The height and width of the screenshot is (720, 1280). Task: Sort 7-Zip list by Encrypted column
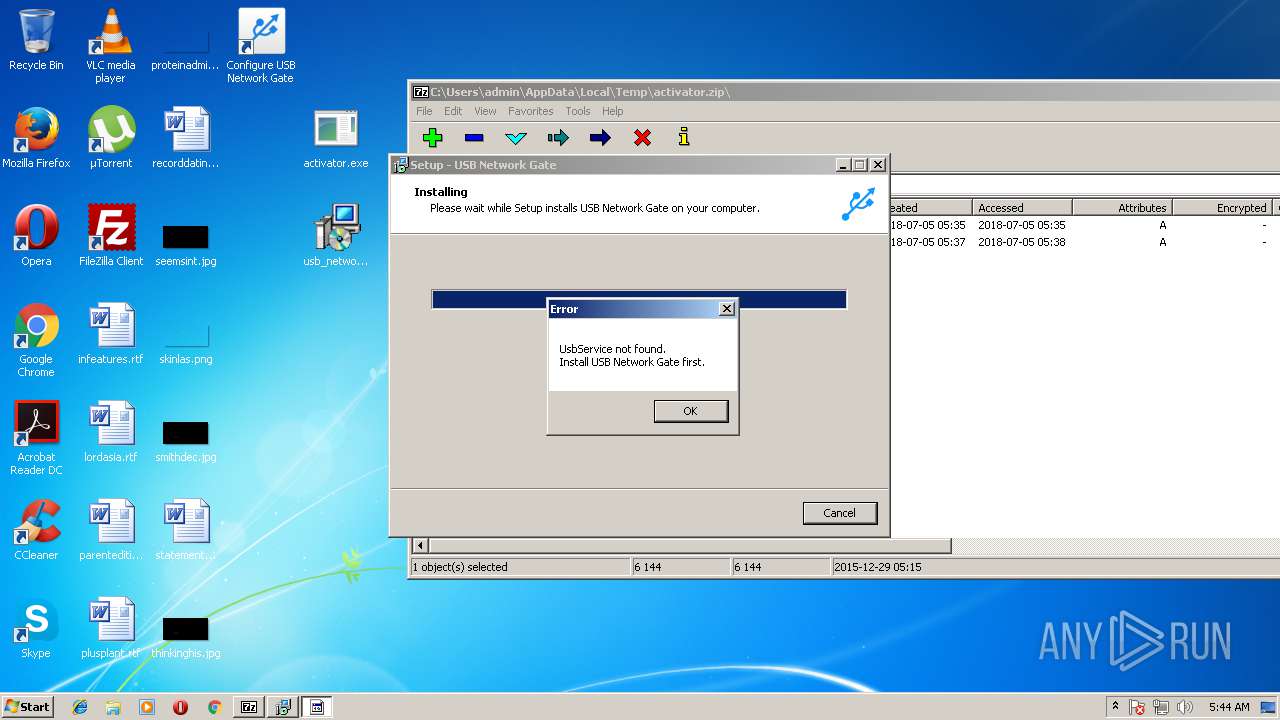click(x=1222, y=208)
